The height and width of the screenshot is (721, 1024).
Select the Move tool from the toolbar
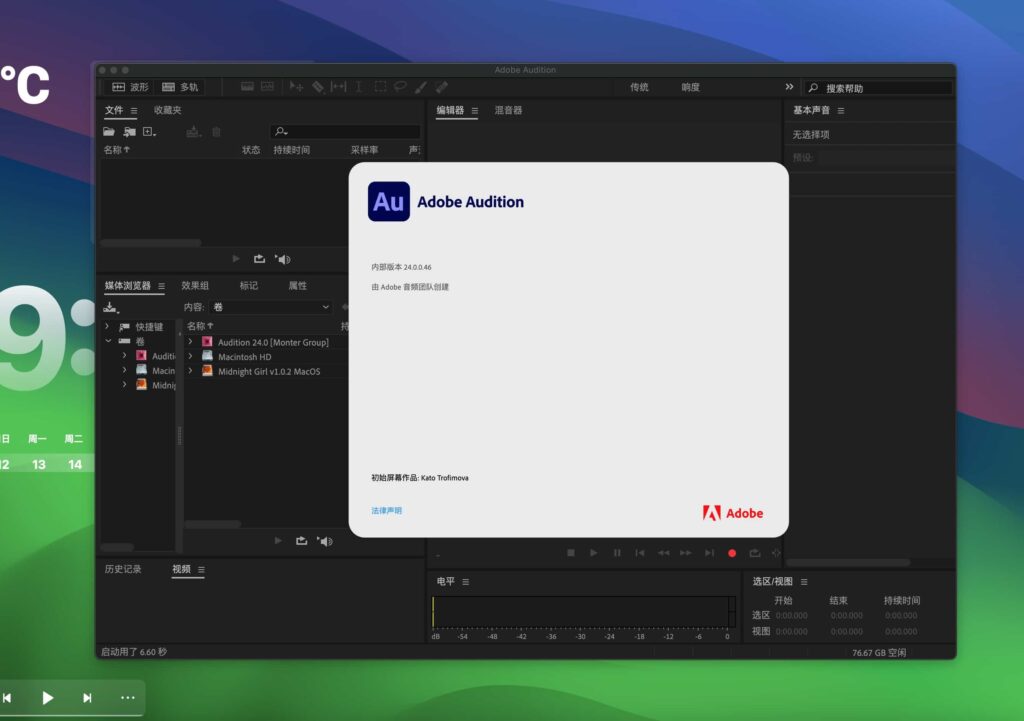[296, 87]
